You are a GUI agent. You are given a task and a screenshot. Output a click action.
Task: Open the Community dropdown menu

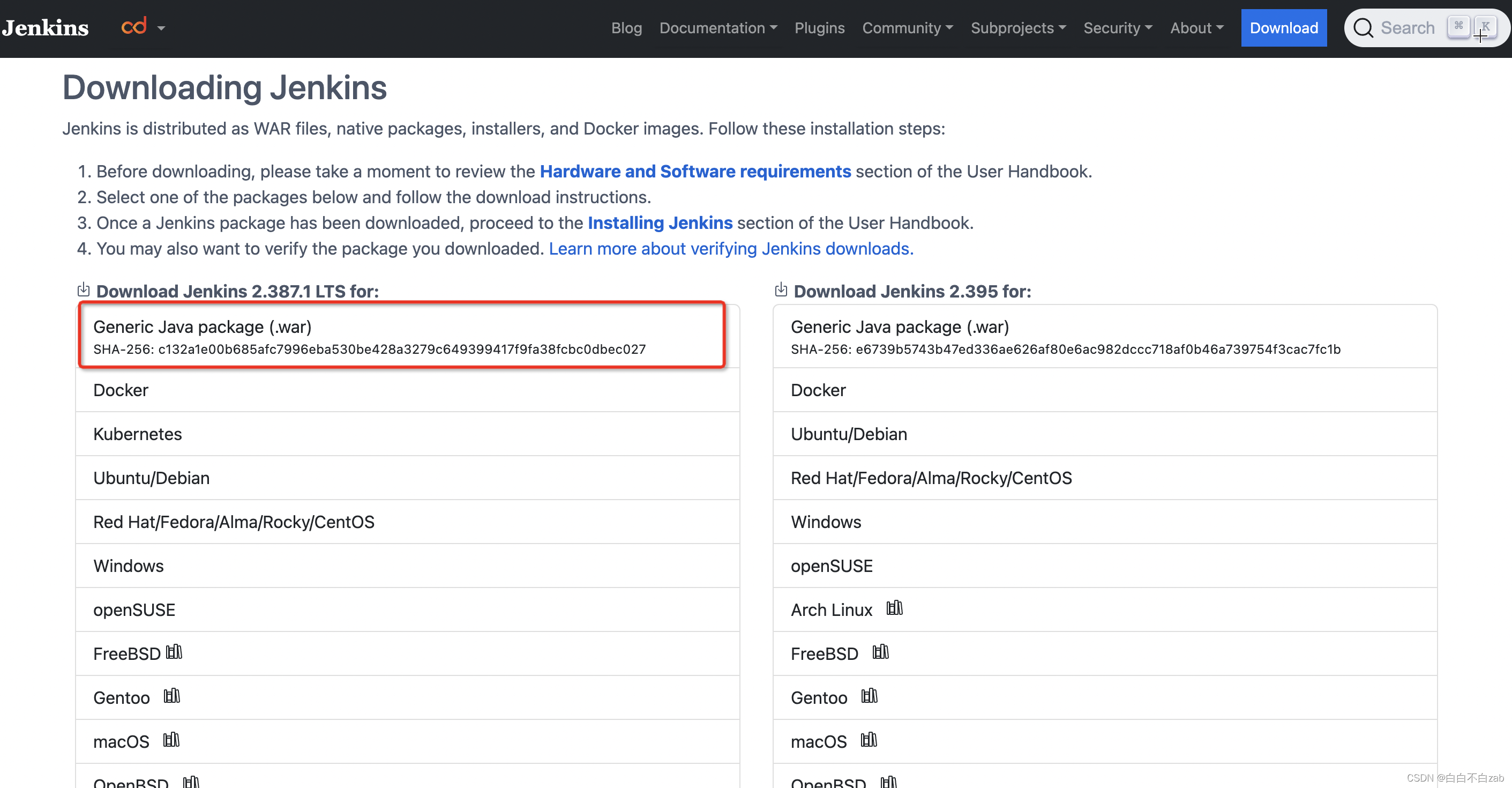click(907, 28)
